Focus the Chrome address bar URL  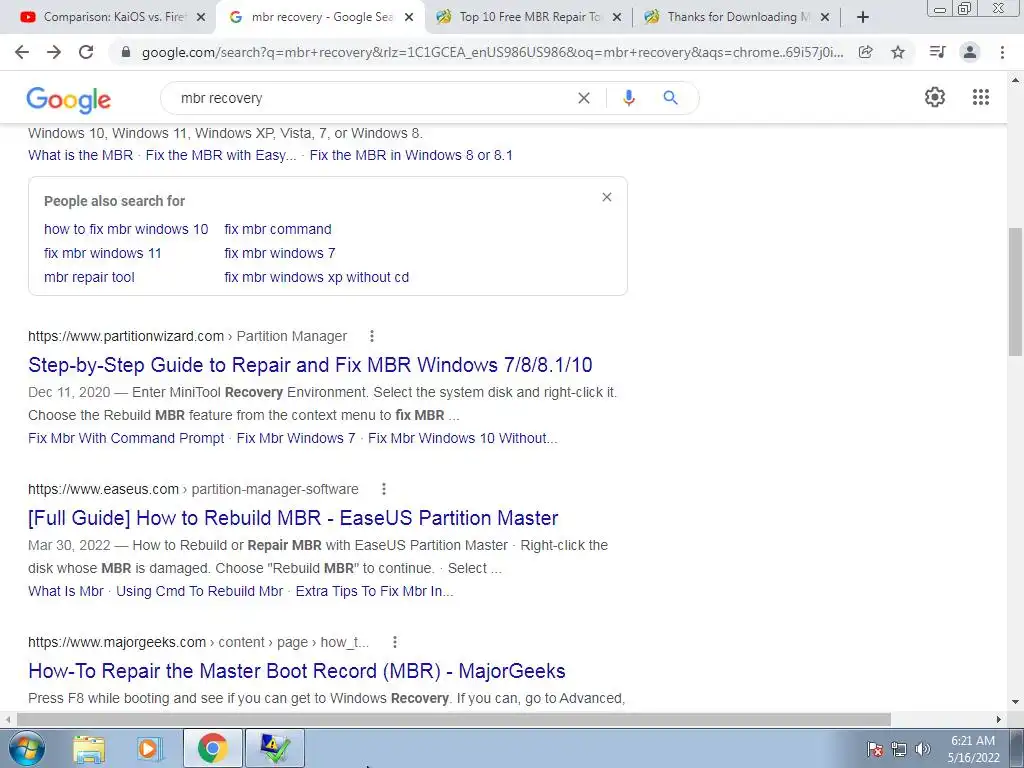[492, 52]
